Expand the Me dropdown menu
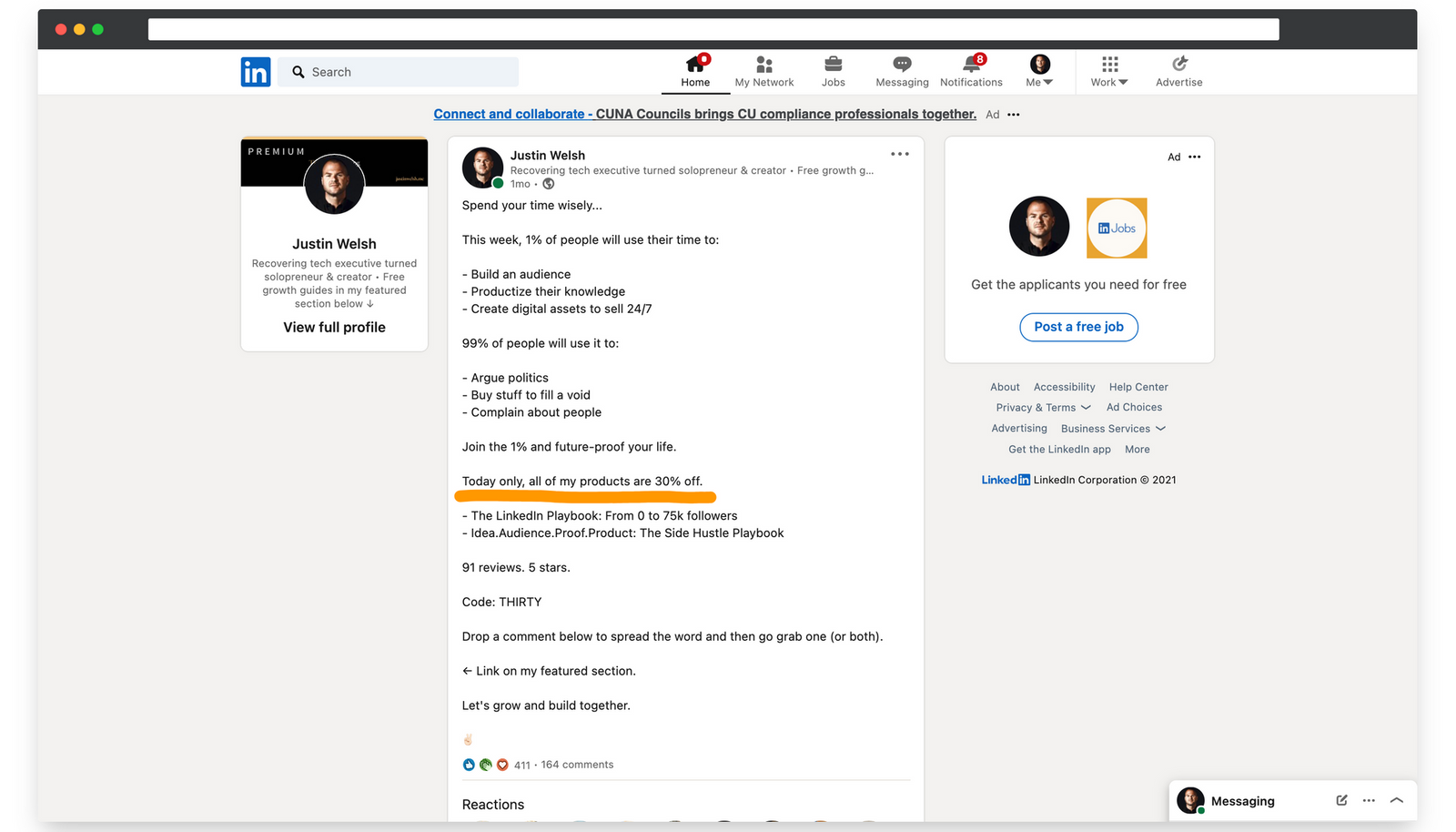The width and height of the screenshot is (1456, 832). click(x=1039, y=72)
